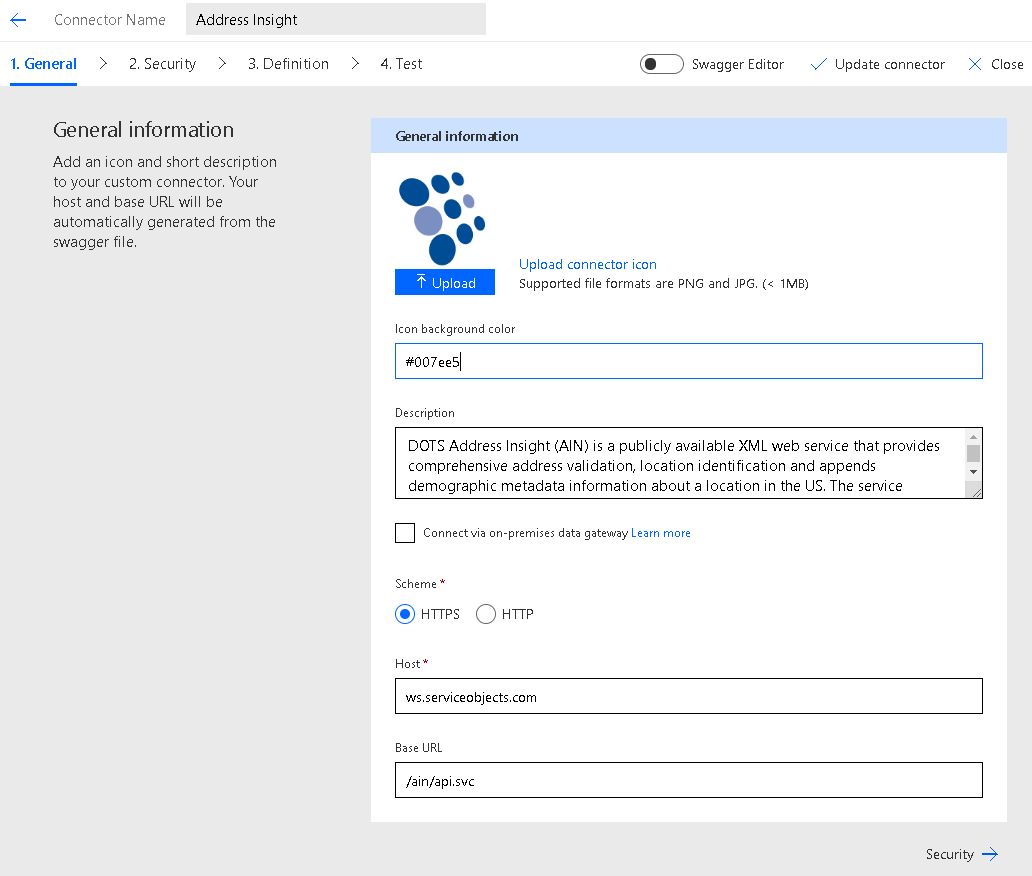Select the HTTPS scheme radio button
Viewport: 1032px width, 876px height.
405,614
